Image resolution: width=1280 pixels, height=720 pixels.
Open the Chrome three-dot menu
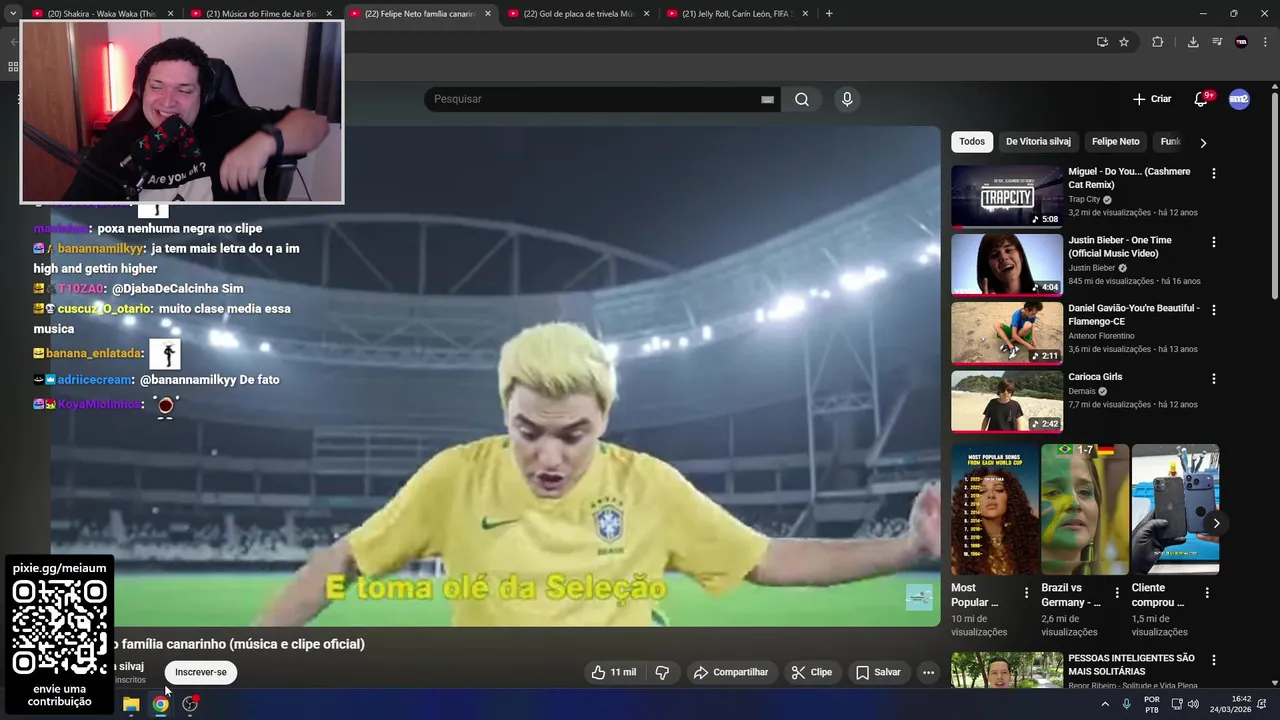1266,42
